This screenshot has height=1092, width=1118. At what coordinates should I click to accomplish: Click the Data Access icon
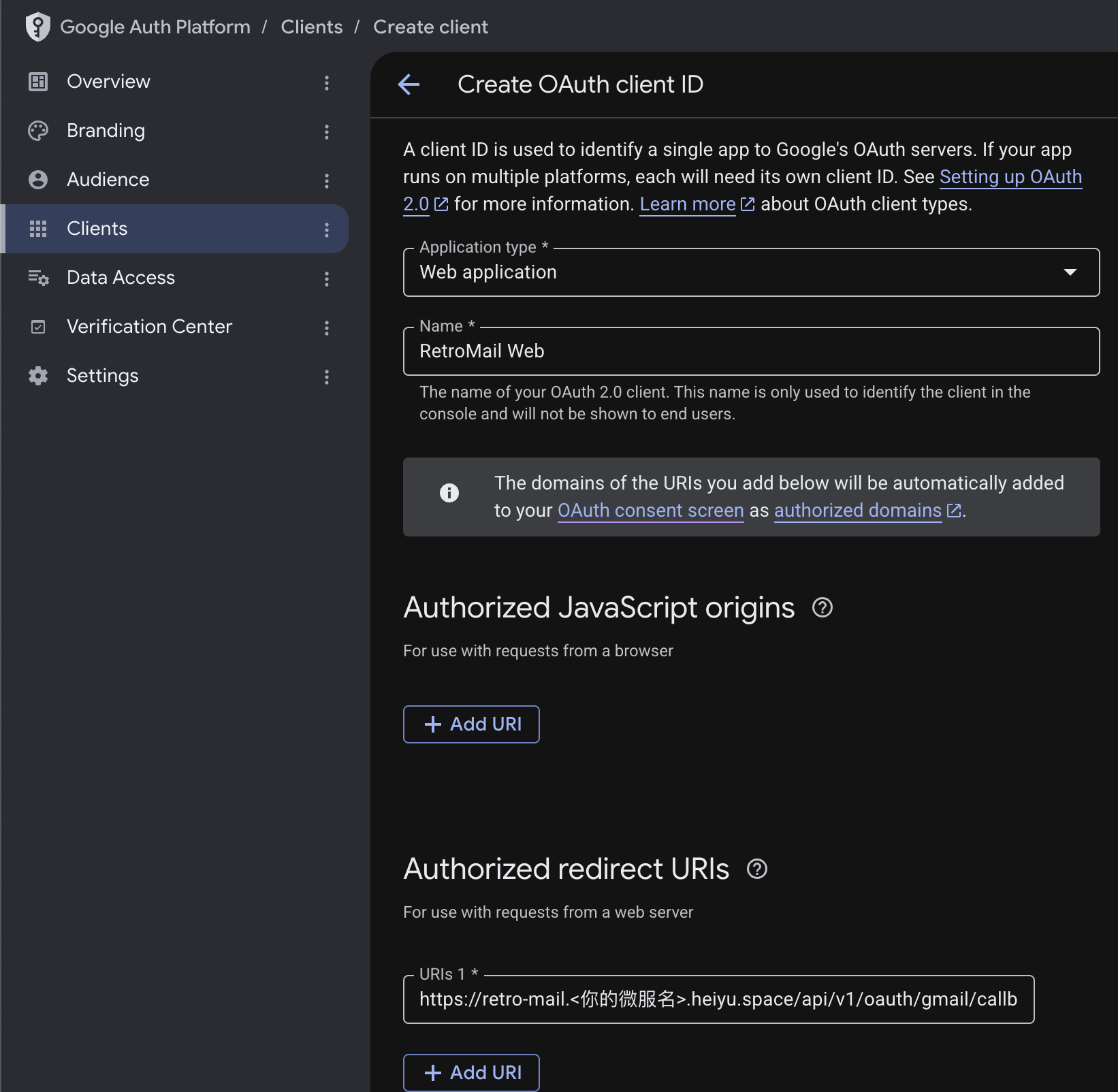click(x=38, y=278)
